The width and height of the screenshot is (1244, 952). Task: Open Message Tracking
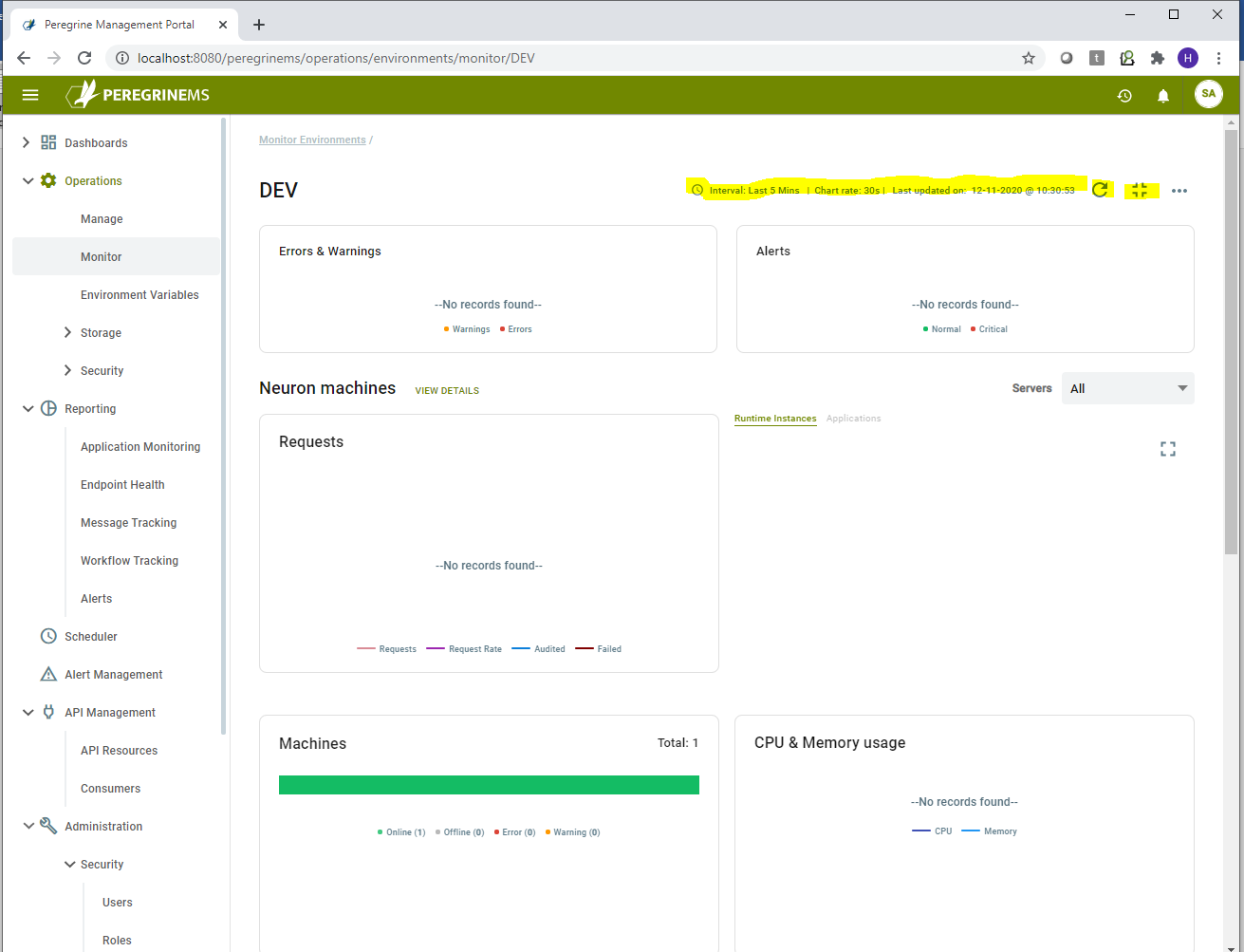point(128,522)
